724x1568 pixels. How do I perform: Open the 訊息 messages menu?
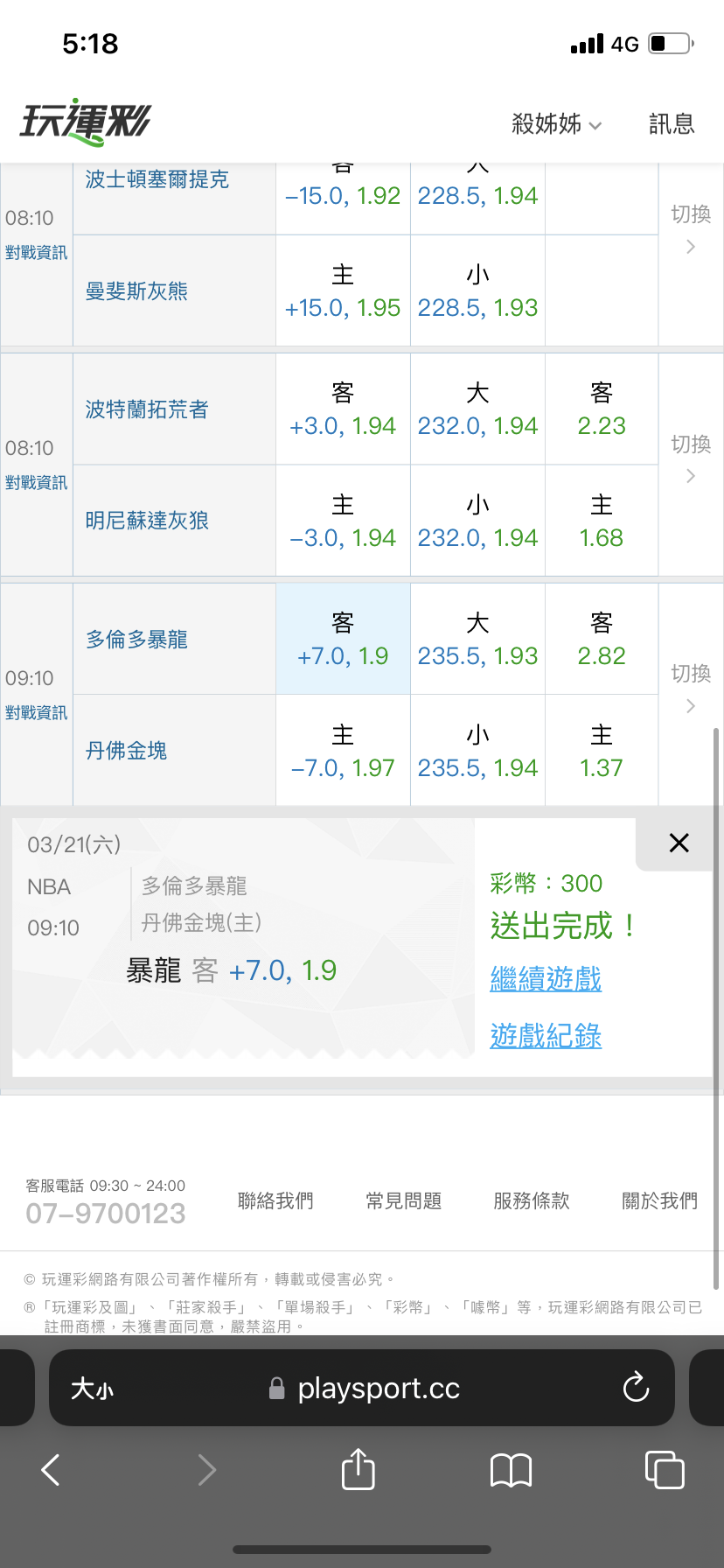672,124
